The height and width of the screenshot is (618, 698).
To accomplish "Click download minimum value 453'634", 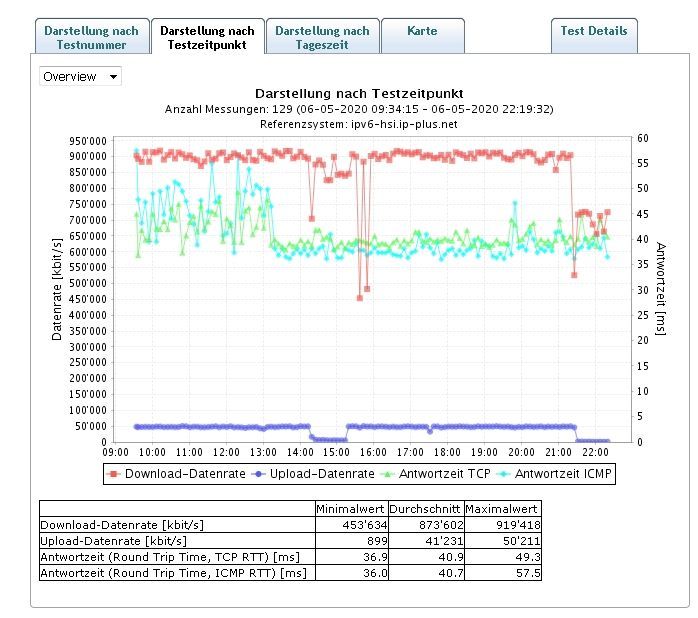I will [365, 525].
